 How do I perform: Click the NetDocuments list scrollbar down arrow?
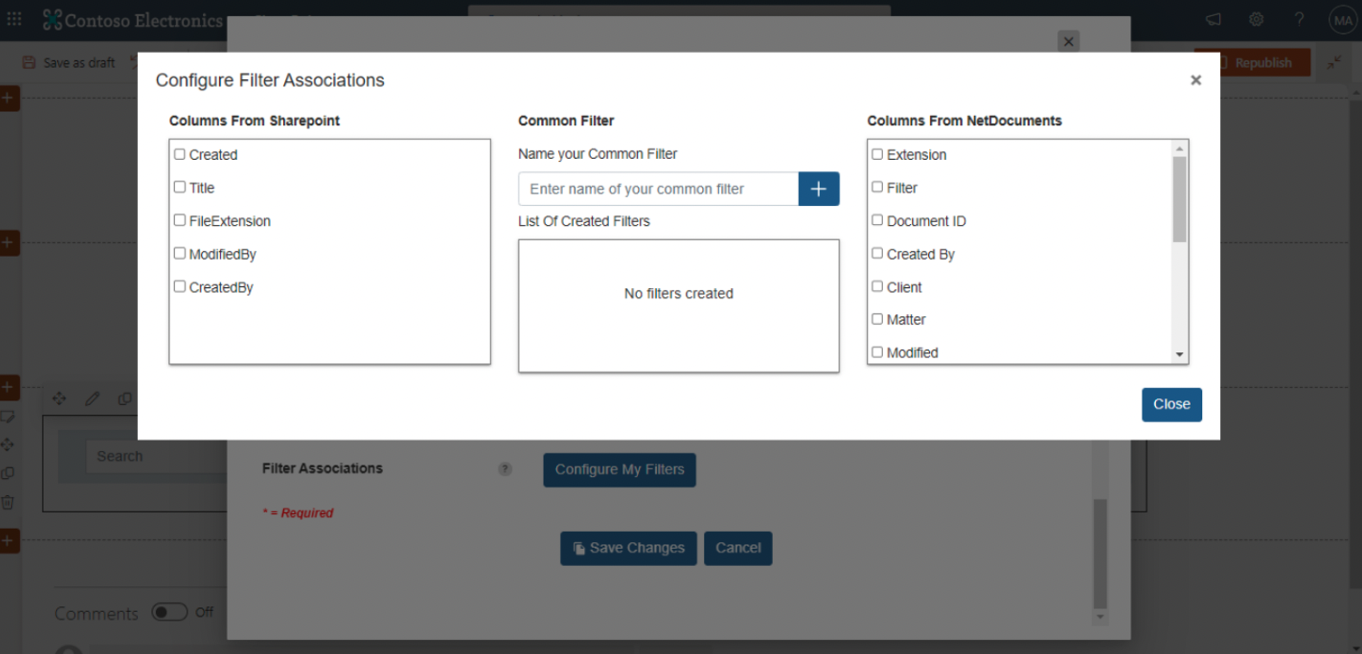pyautogui.click(x=1179, y=355)
